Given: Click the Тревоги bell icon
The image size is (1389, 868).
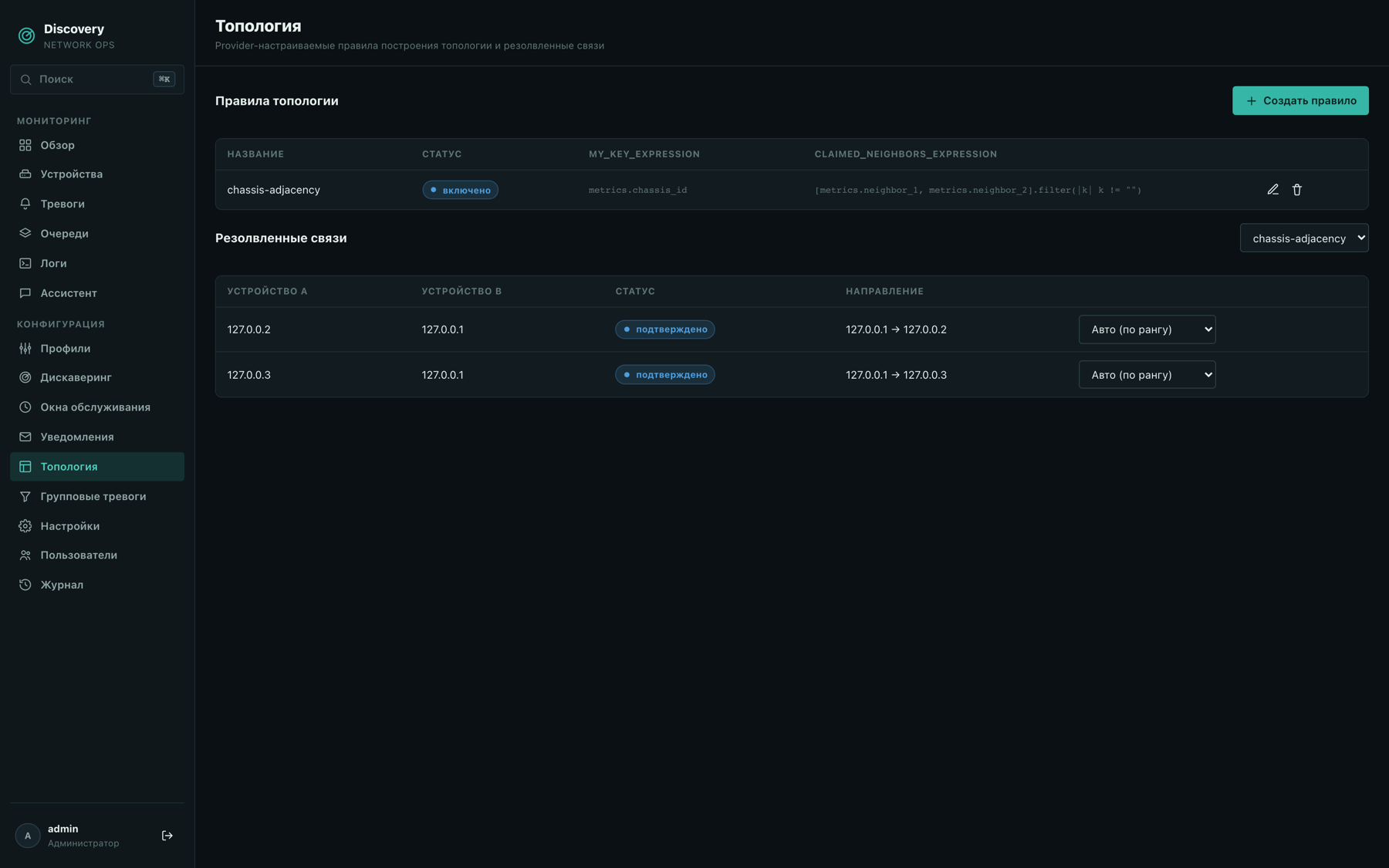Looking at the screenshot, I should tap(25, 204).
